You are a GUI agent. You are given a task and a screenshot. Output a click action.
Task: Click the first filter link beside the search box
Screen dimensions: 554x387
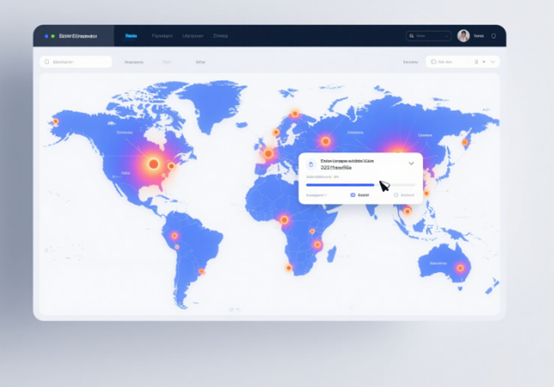pyautogui.click(x=134, y=62)
